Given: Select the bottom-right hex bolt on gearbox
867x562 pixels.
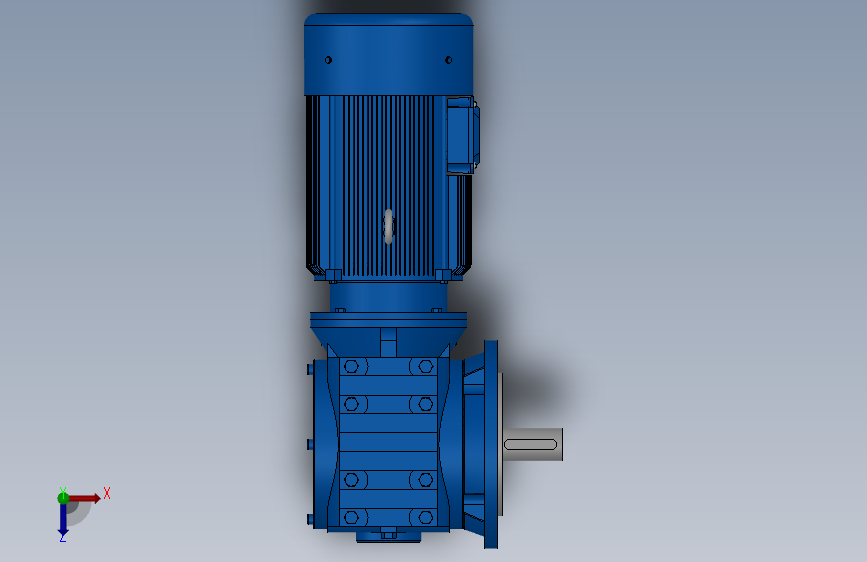Looking at the screenshot, I should click(x=425, y=518).
